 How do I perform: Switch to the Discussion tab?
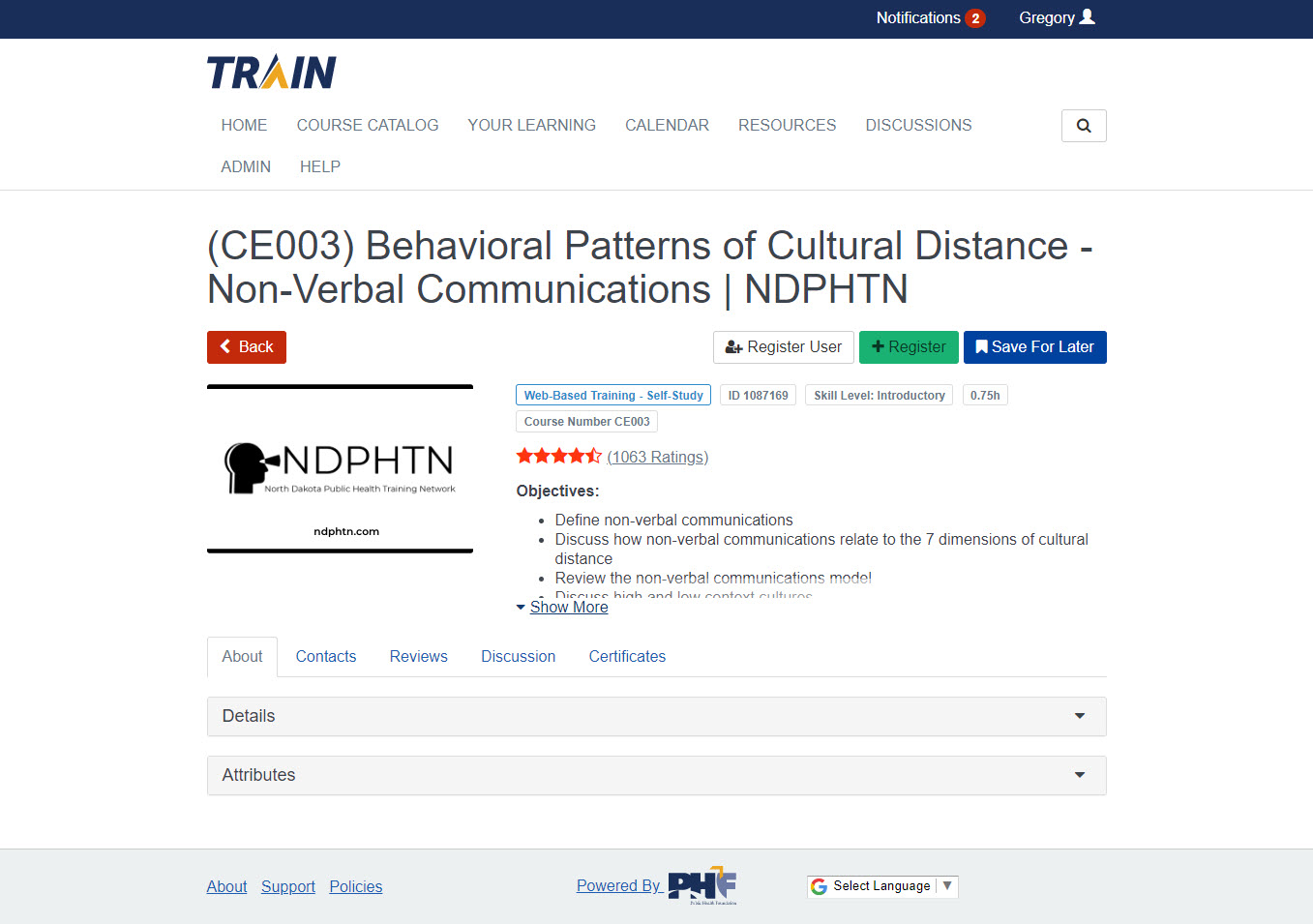pos(519,656)
